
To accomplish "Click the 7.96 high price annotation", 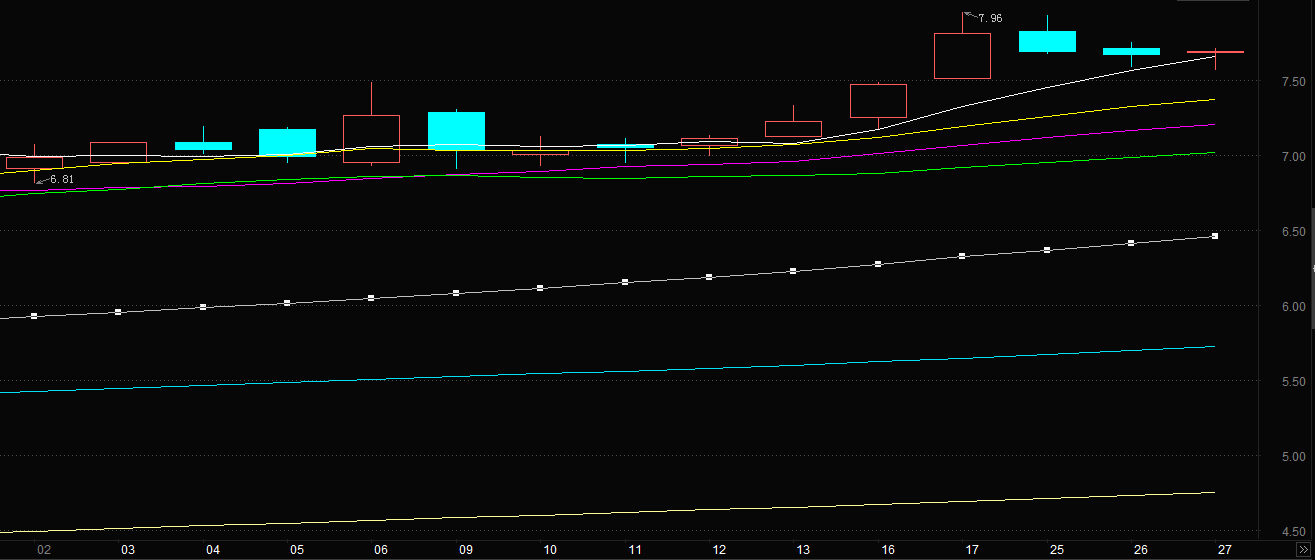I will pos(990,18).
